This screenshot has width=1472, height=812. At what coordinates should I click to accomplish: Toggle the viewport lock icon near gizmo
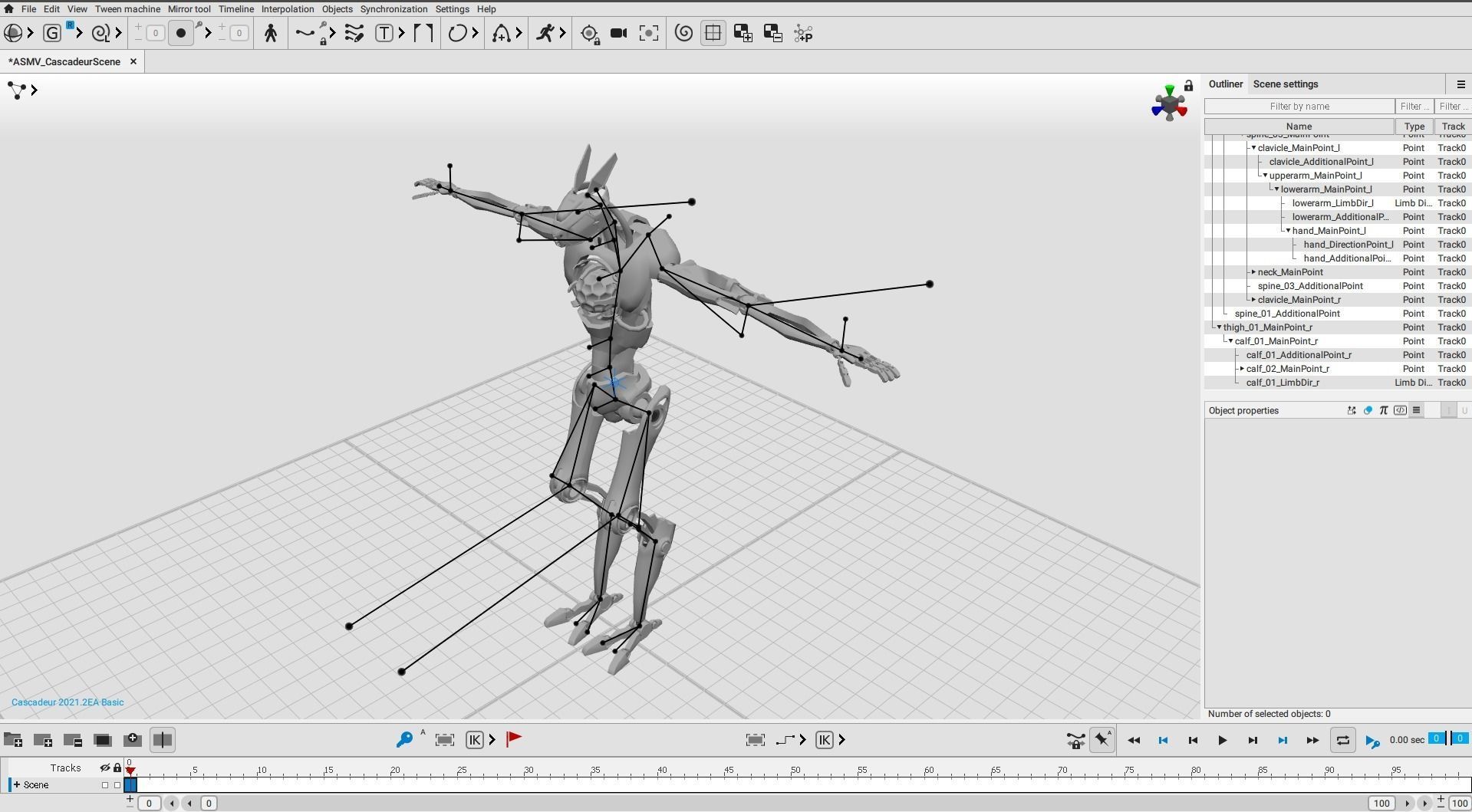[x=1188, y=86]
